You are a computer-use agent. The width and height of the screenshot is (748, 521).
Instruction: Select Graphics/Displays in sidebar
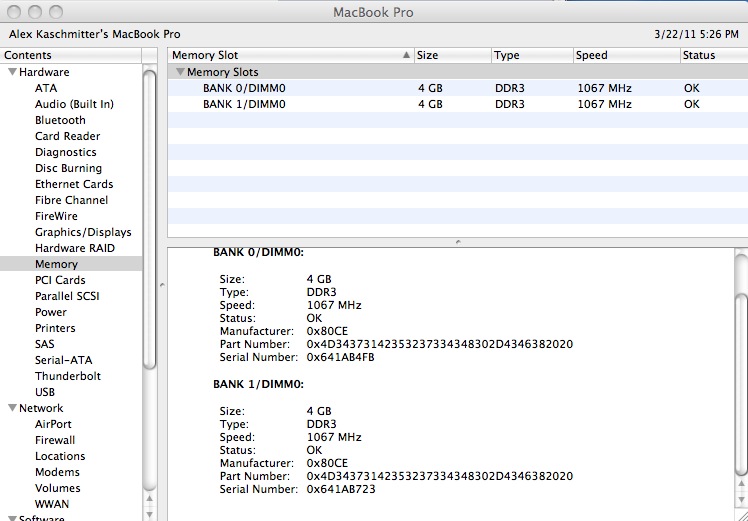click(83, 232)
